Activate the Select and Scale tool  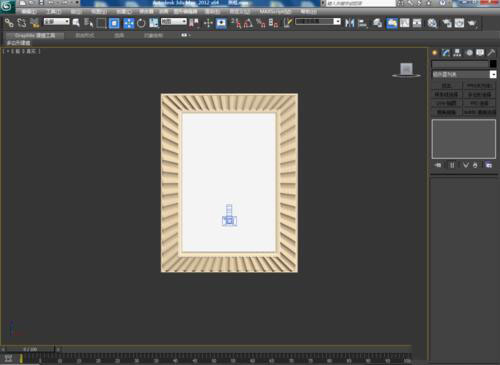(154, 23)
